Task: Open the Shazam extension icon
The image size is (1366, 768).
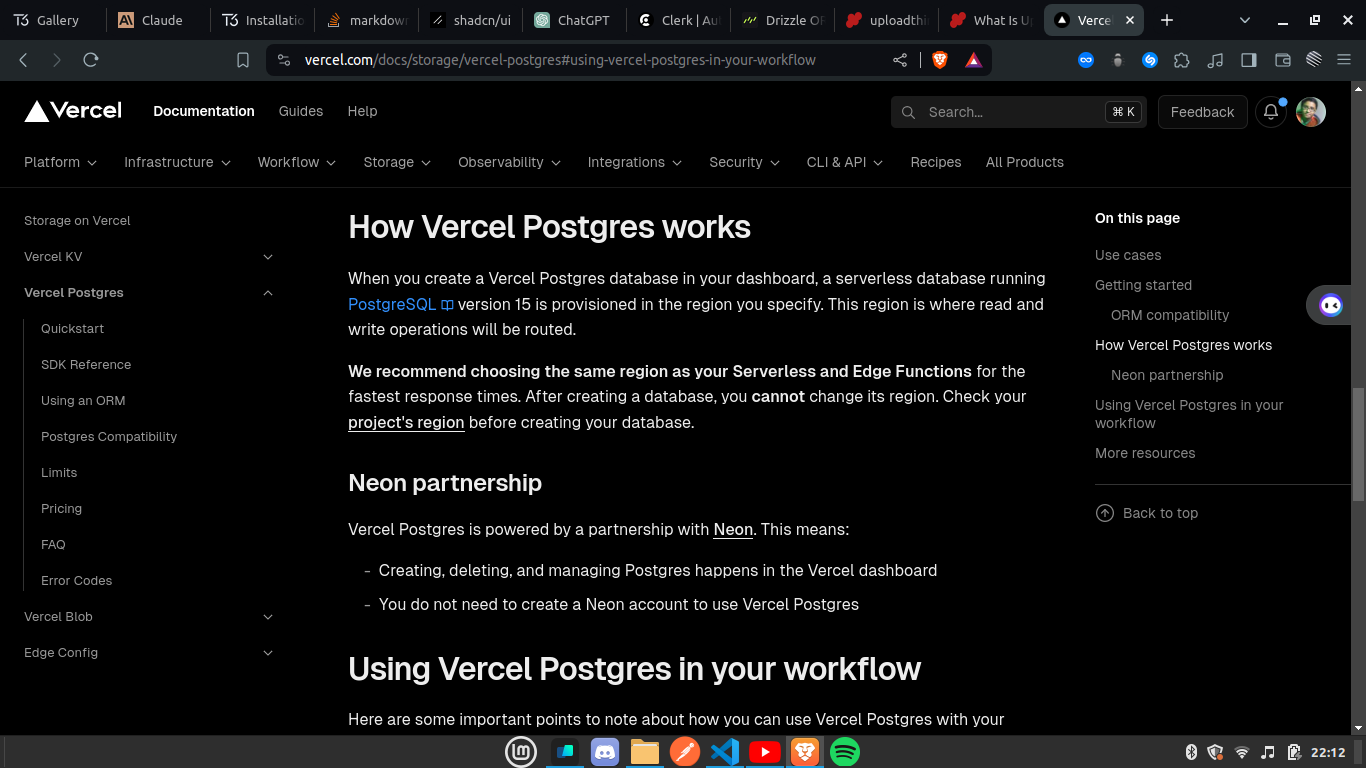Action: pyautogui.click(x=1150, y=60)
